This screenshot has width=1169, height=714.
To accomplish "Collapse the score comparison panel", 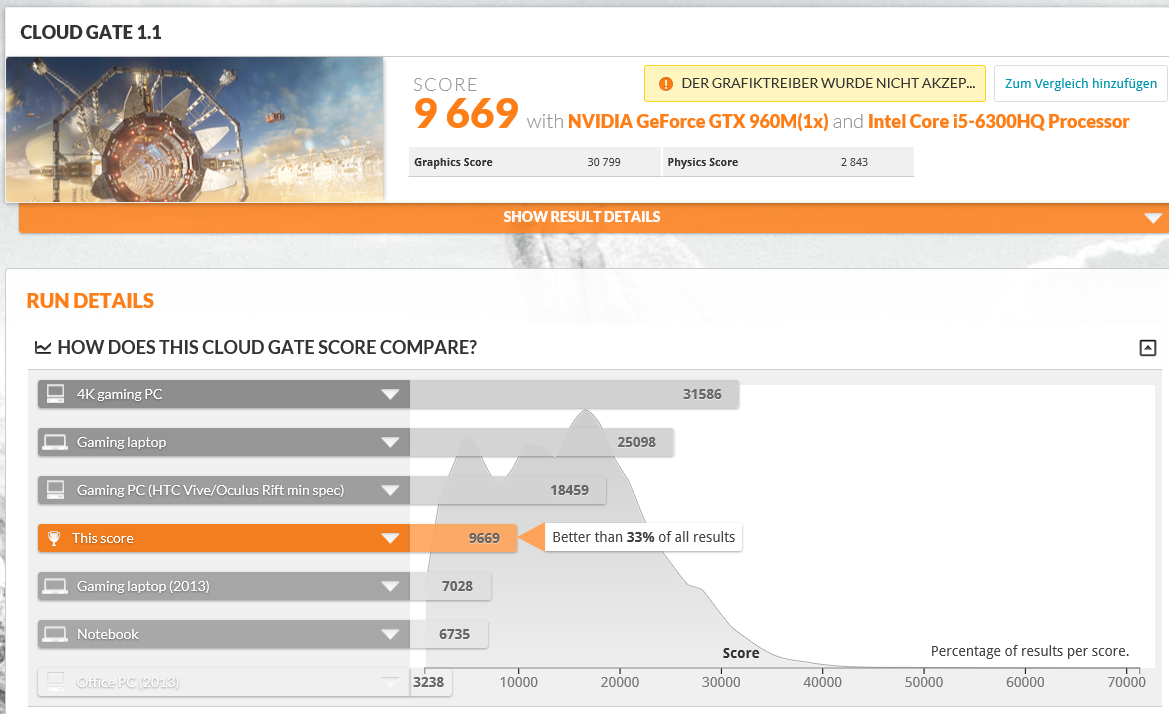I will 1147,347.
